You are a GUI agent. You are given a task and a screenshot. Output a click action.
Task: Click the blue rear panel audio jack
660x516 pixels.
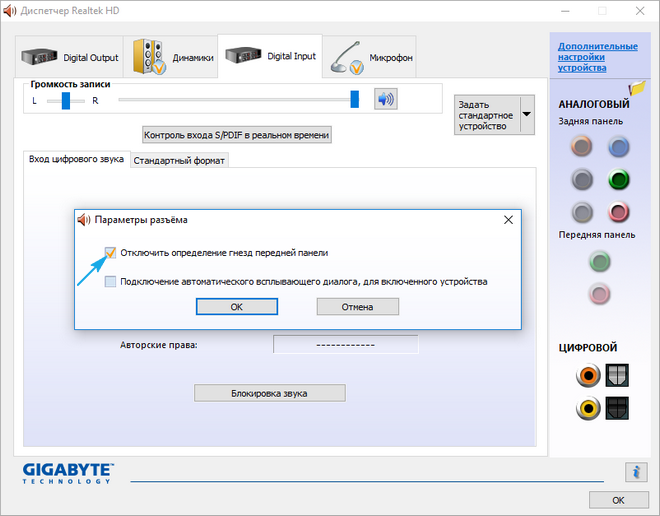click(x=619, y=148)
